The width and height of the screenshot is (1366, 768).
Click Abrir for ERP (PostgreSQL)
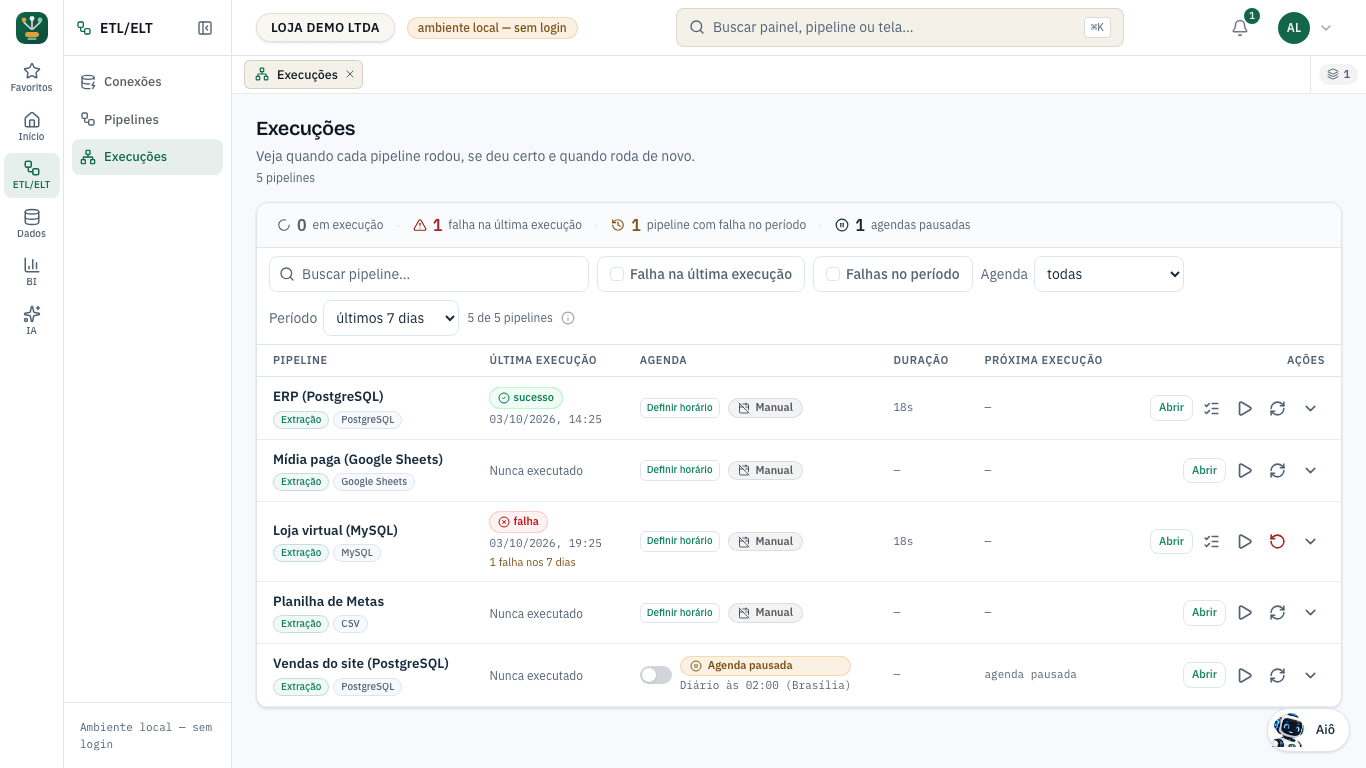coord(1171,408)
